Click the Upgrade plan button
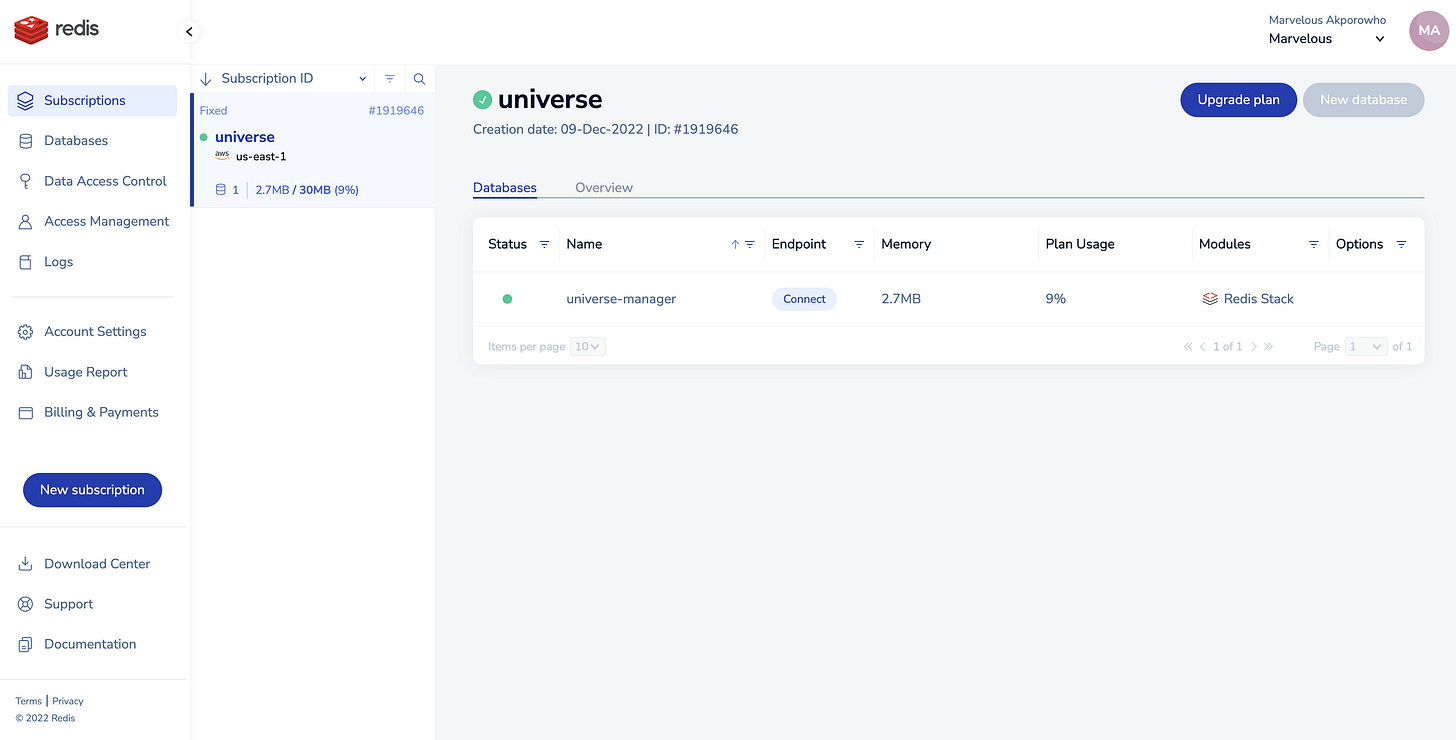 [x=1239, y=100]
